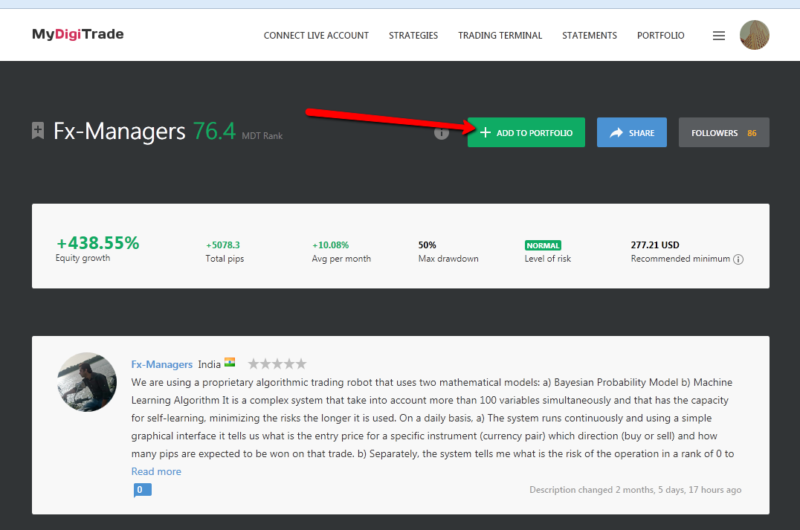Open Trading Terminal menu item
Image resolution: width=800 pixels, height=530 pixels.
pyautogui.click(x=500, y=36)
